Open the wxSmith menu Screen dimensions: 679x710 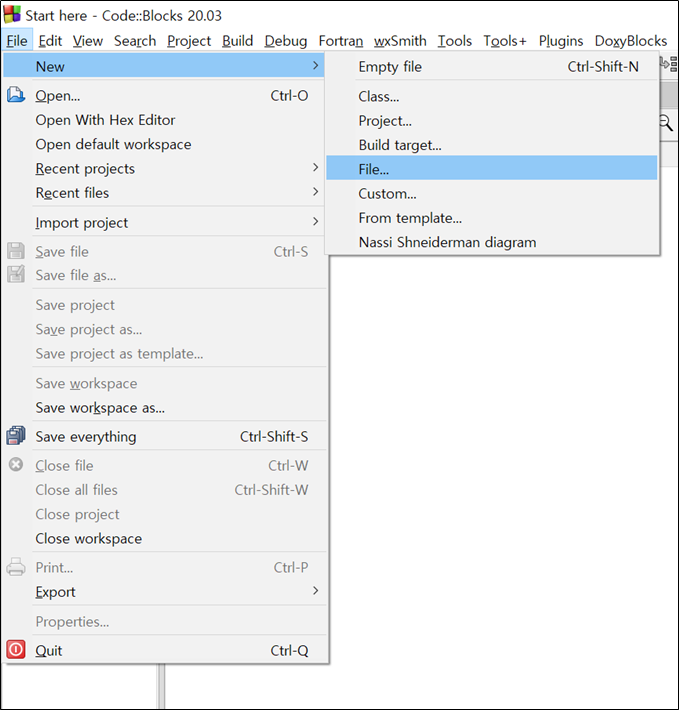400,41
